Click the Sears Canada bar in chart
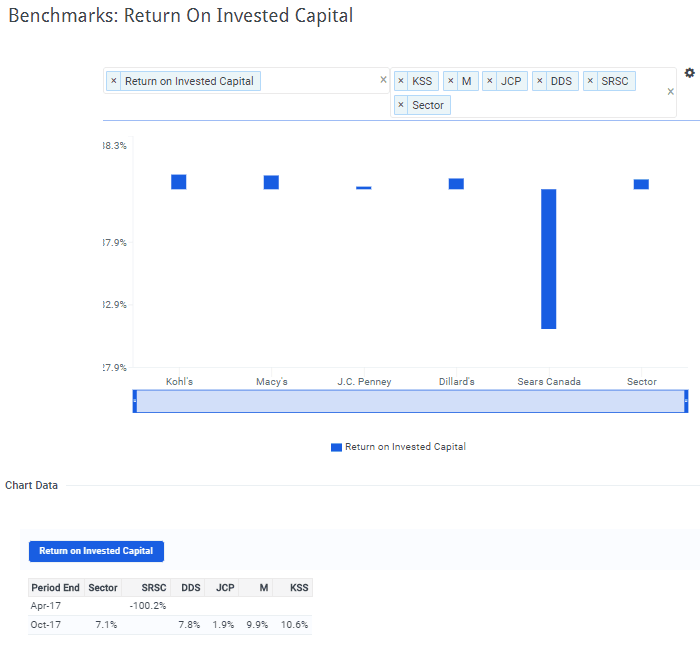Screen dimensions: 700x646 tap(549, 258)
